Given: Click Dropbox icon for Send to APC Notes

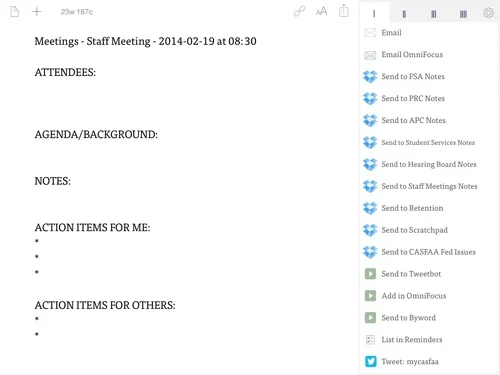Looking at the screenshot, I should [x=370, y=120].
